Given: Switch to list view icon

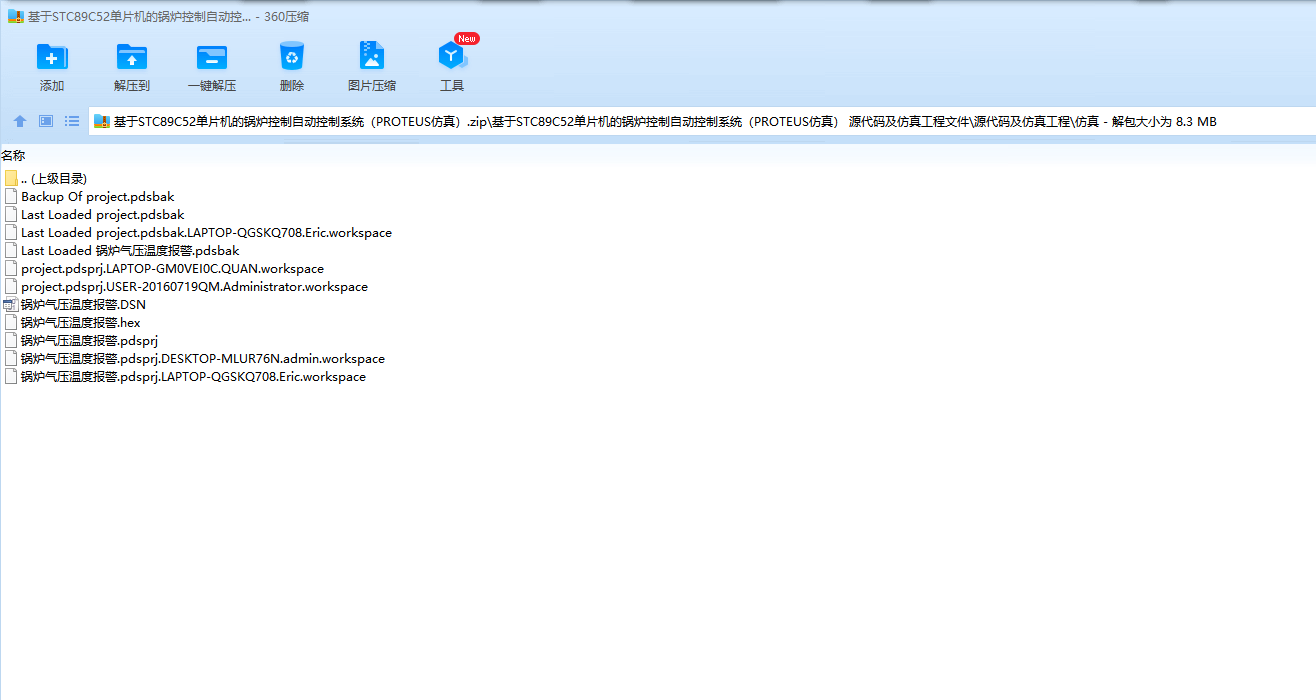Looking at the screenshot, I should tap(72, 121).
